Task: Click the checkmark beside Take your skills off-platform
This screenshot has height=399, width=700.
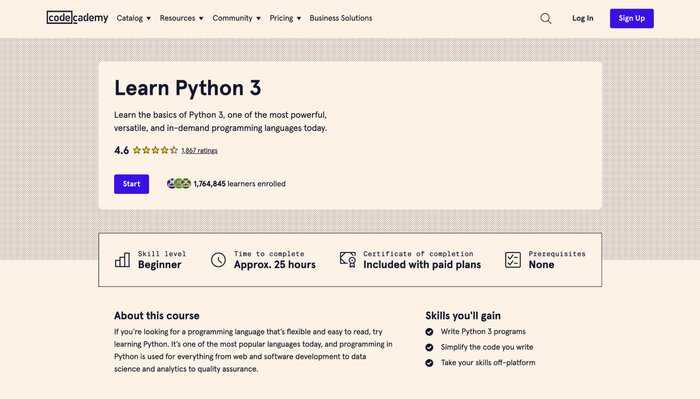Action: click(429, 363)
